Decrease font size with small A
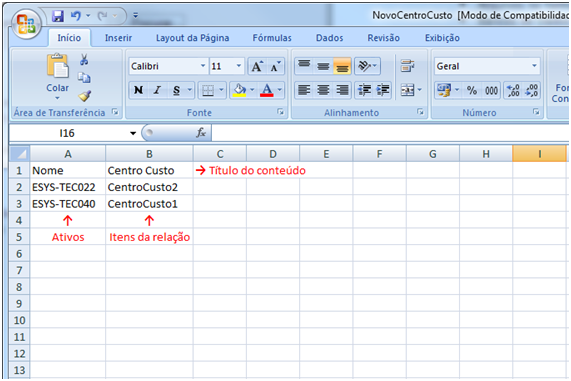This screenshot has height=381, width=571. (x=275, y=66)
